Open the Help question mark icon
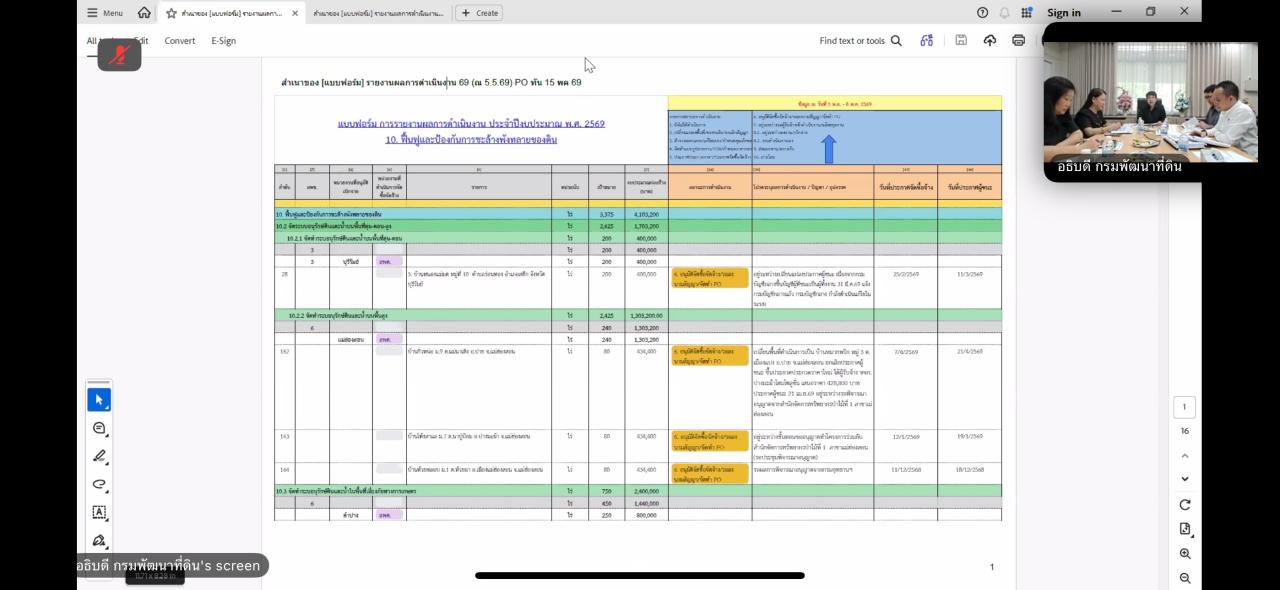The height and width of the screenshot is (590, 1280). (x=982, y=12)
